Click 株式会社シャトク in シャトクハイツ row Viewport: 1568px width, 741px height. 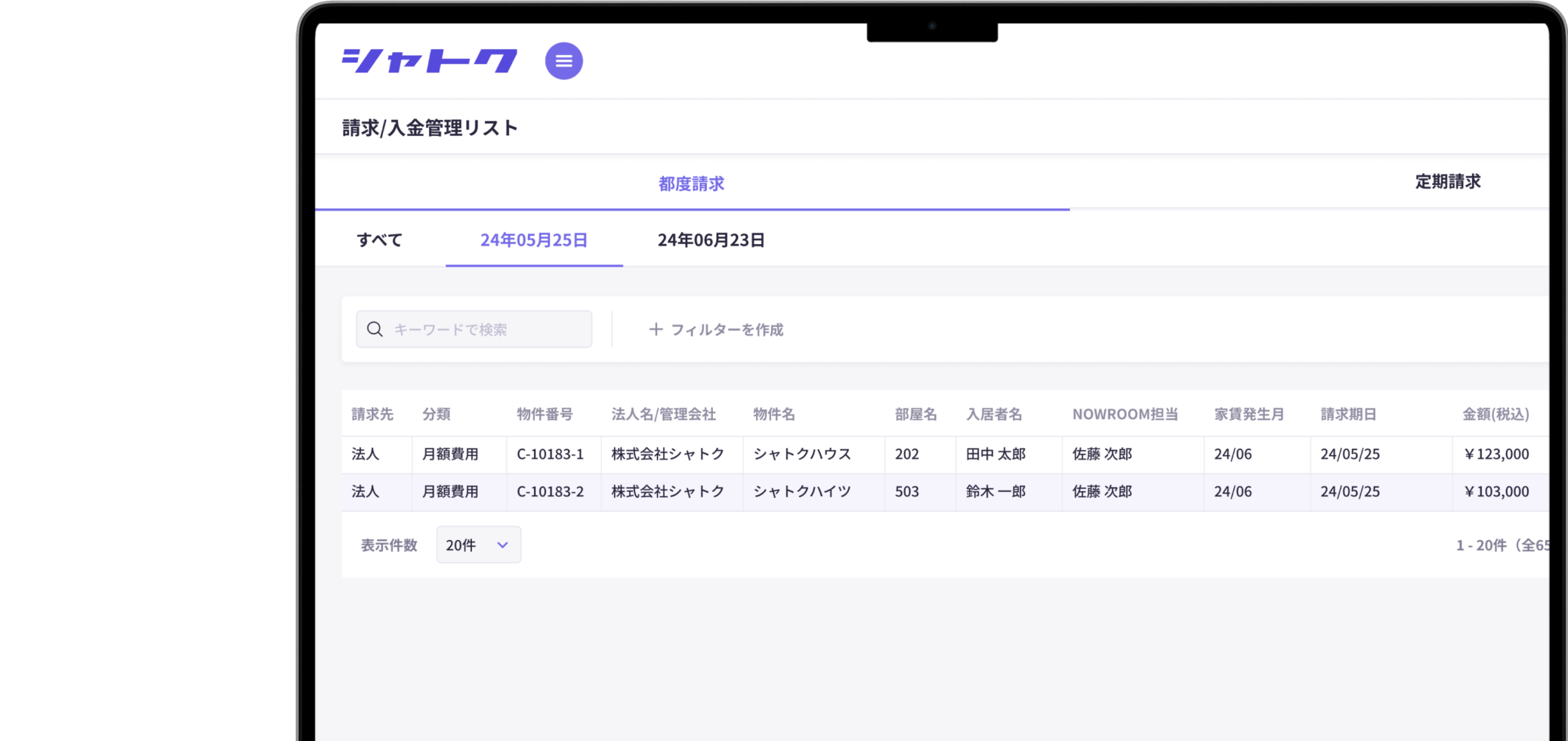(668, 492)
